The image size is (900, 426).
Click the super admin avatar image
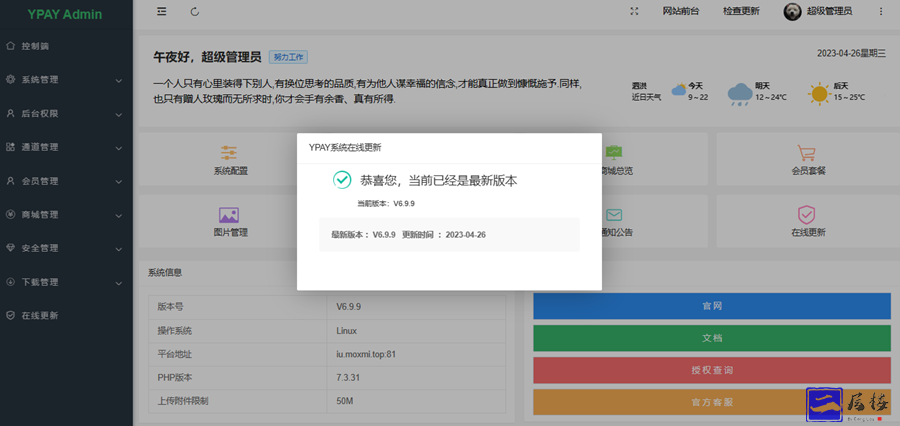(x=792, y=11)
